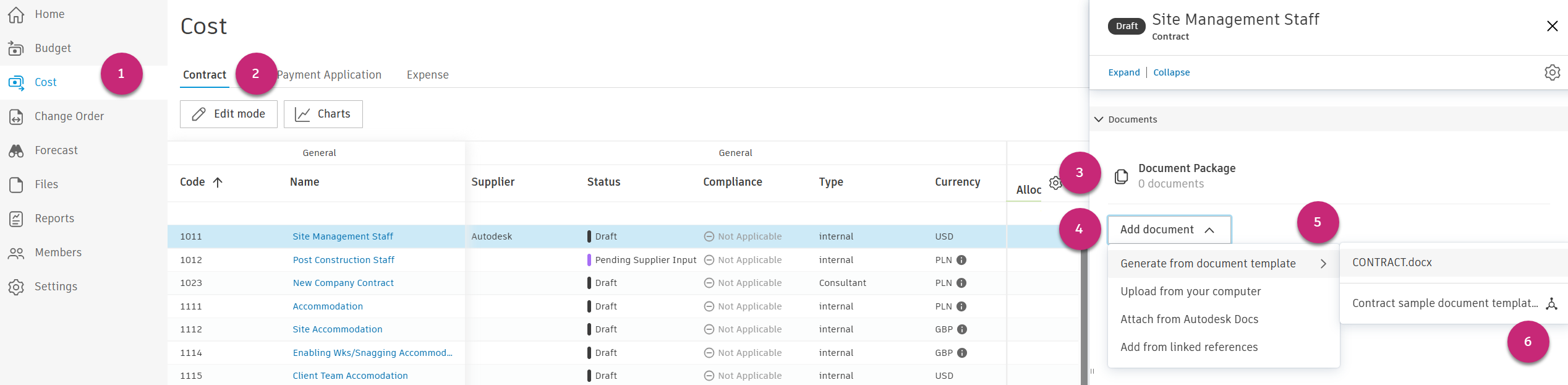Click the table column settings gear
Image resolution: width=1568 pixels, height=385 pixels.
point(1055,183)
